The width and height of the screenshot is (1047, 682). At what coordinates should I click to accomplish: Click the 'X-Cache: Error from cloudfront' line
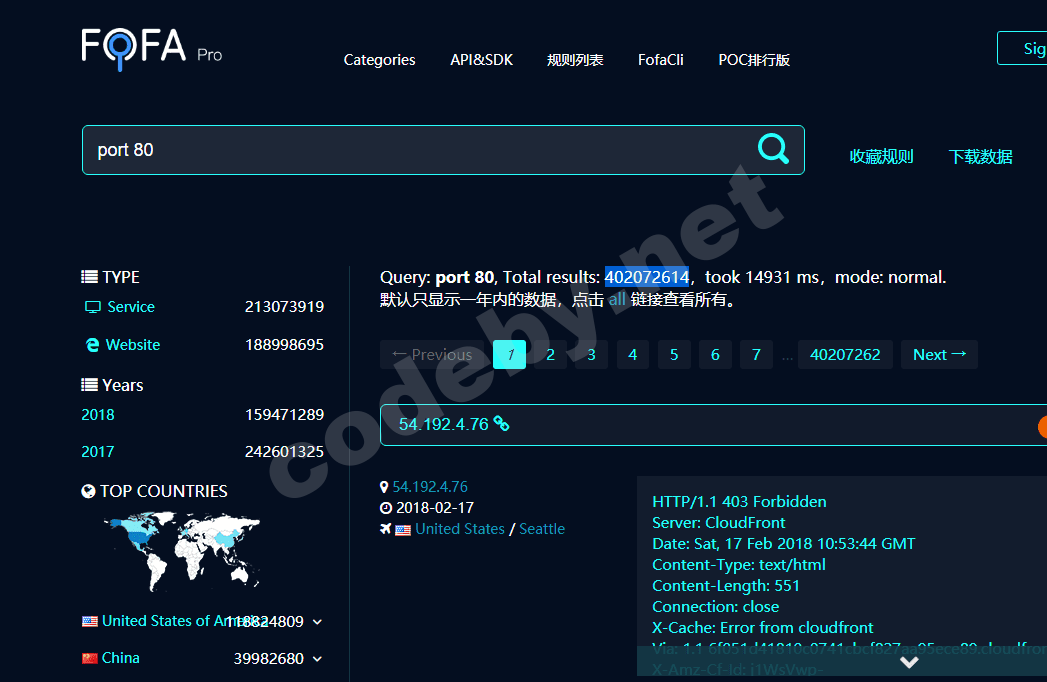(x=763, y=628)
